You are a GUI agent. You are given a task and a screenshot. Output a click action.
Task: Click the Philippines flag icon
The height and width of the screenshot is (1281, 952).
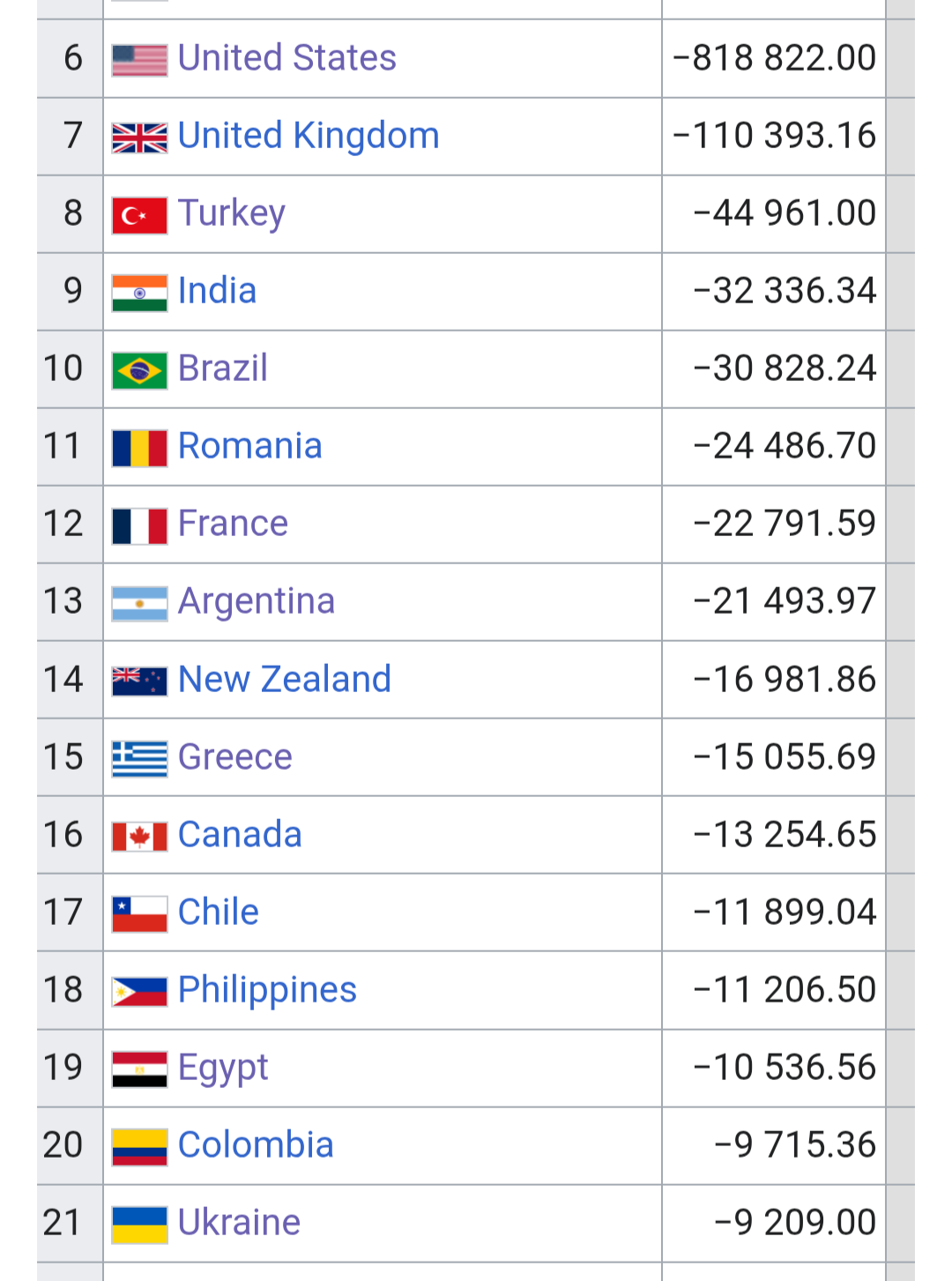[x=139, y=991]
